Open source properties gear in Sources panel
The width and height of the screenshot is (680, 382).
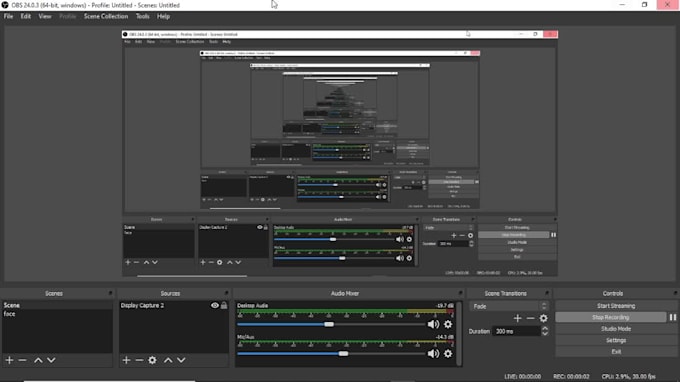coord(152,360)
